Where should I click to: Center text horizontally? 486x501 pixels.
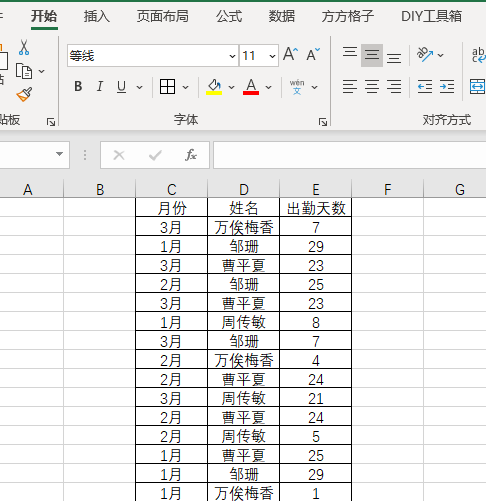point(372,87)
